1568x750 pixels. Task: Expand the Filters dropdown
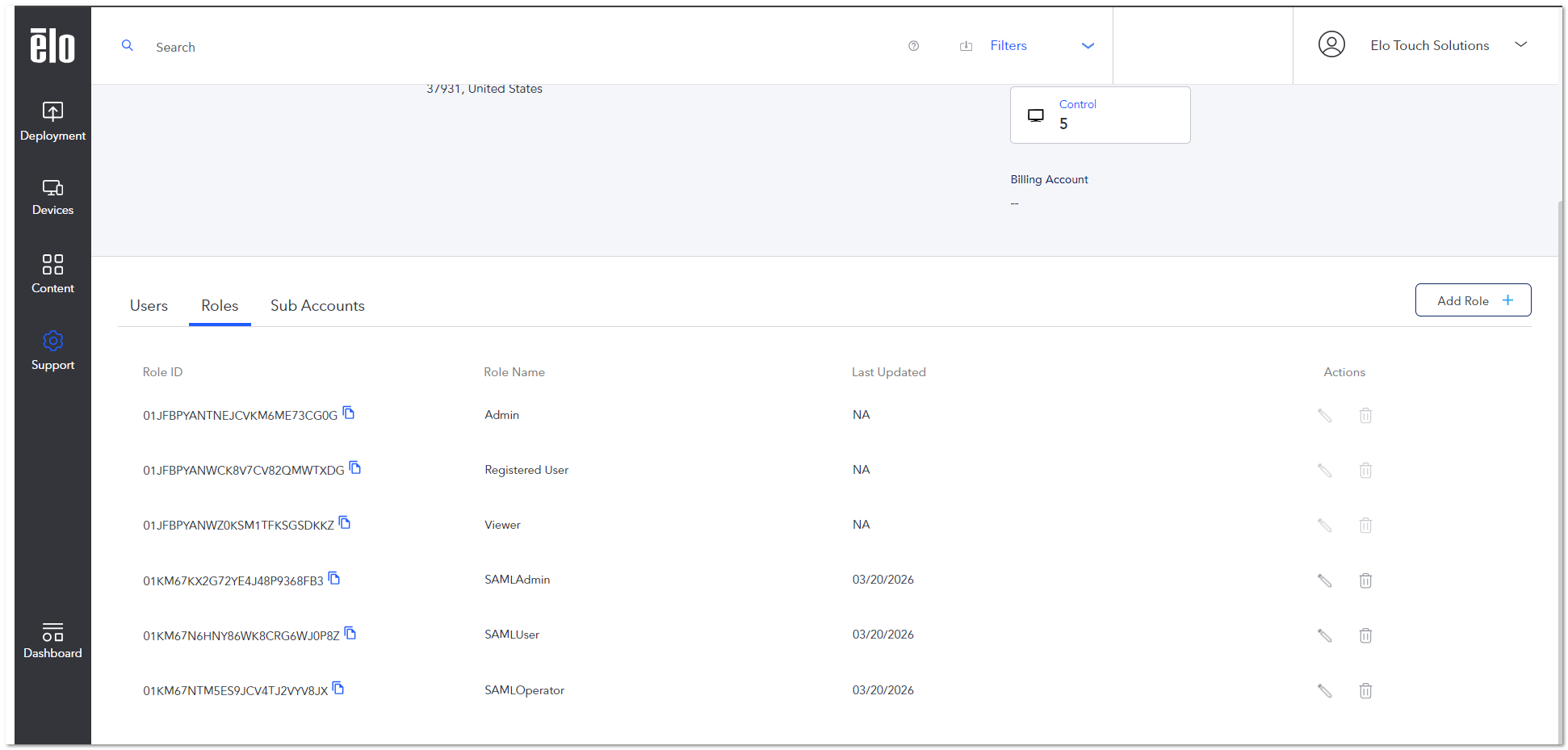[x=1088, y=46]
